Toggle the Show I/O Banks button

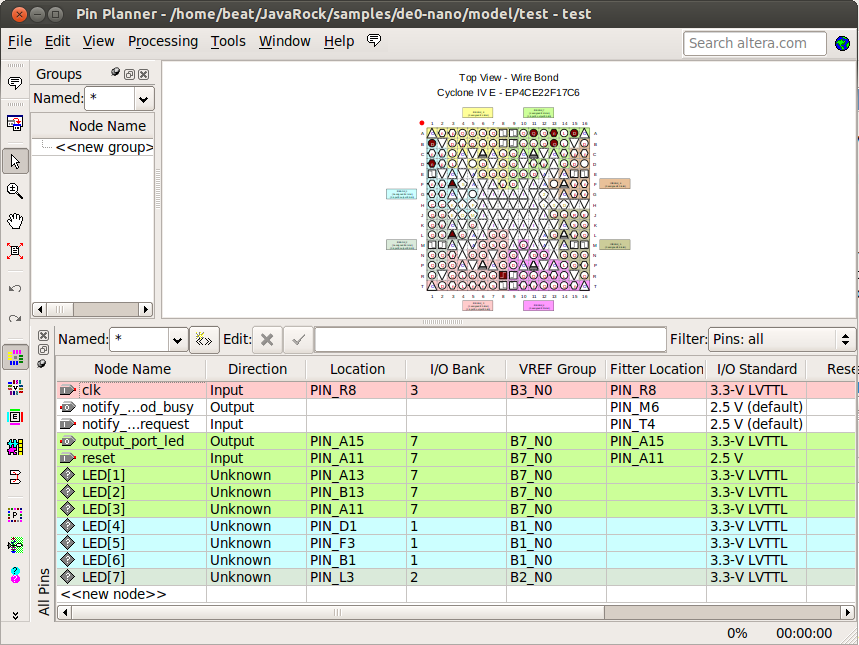click(x=15, y=357)
